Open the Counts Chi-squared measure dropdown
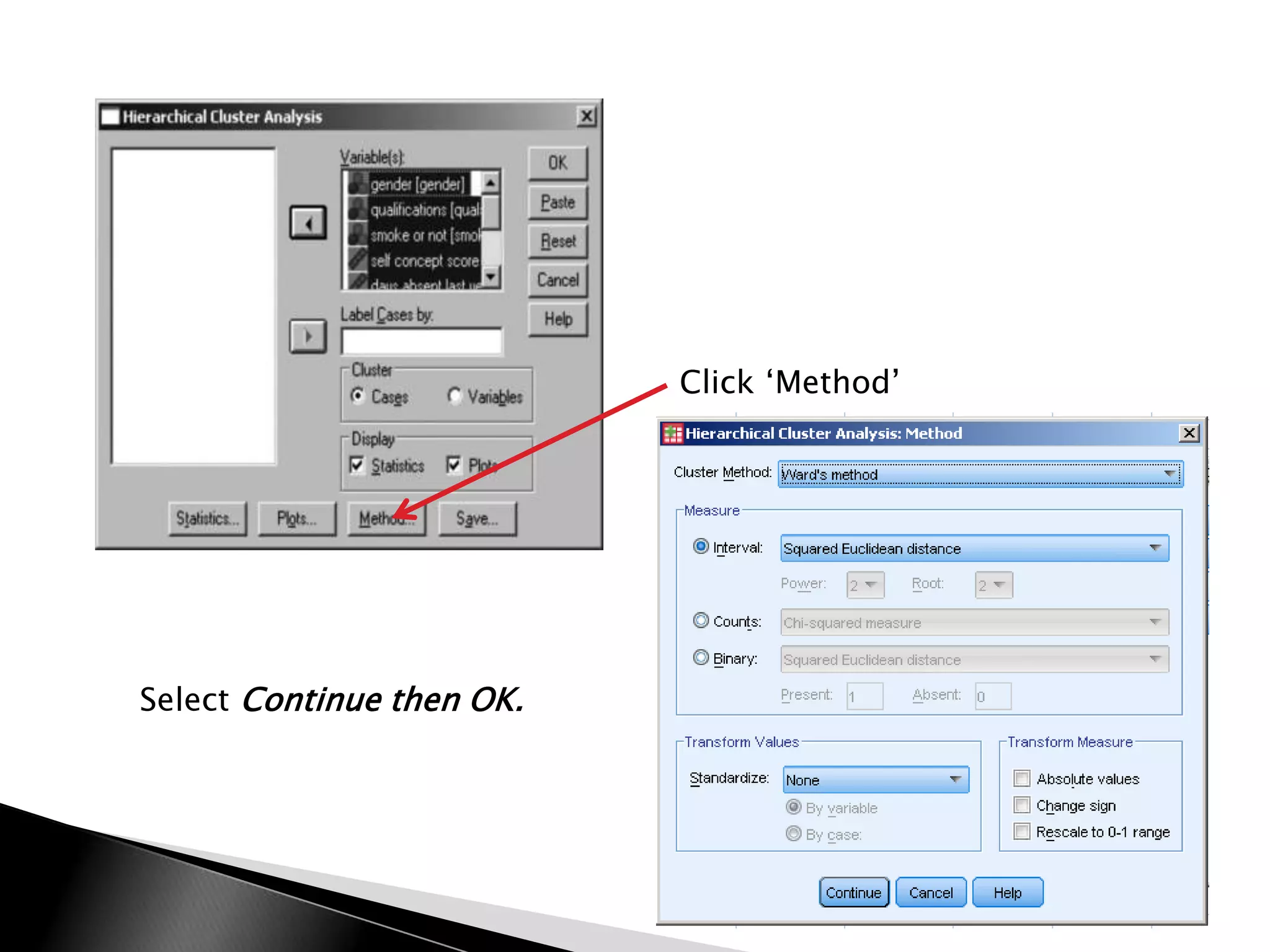The height and width of the screenshot is (952, 1270). coord(975,622)
